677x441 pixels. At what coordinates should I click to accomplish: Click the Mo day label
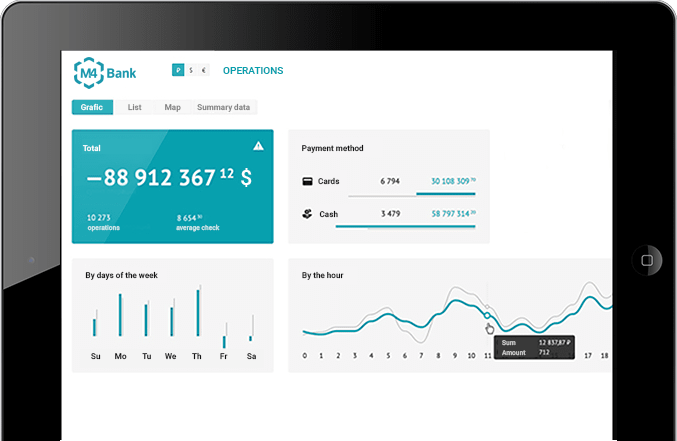coord(120,356)
